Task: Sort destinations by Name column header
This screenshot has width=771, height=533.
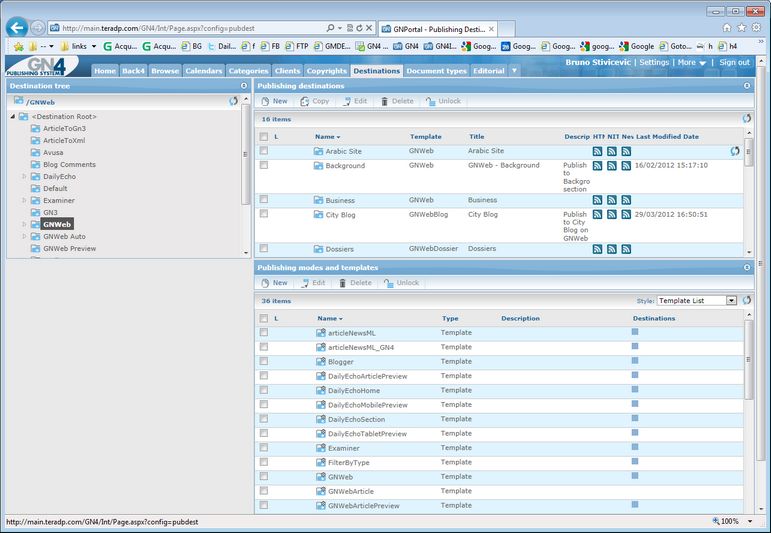Action: pos(327,137)
